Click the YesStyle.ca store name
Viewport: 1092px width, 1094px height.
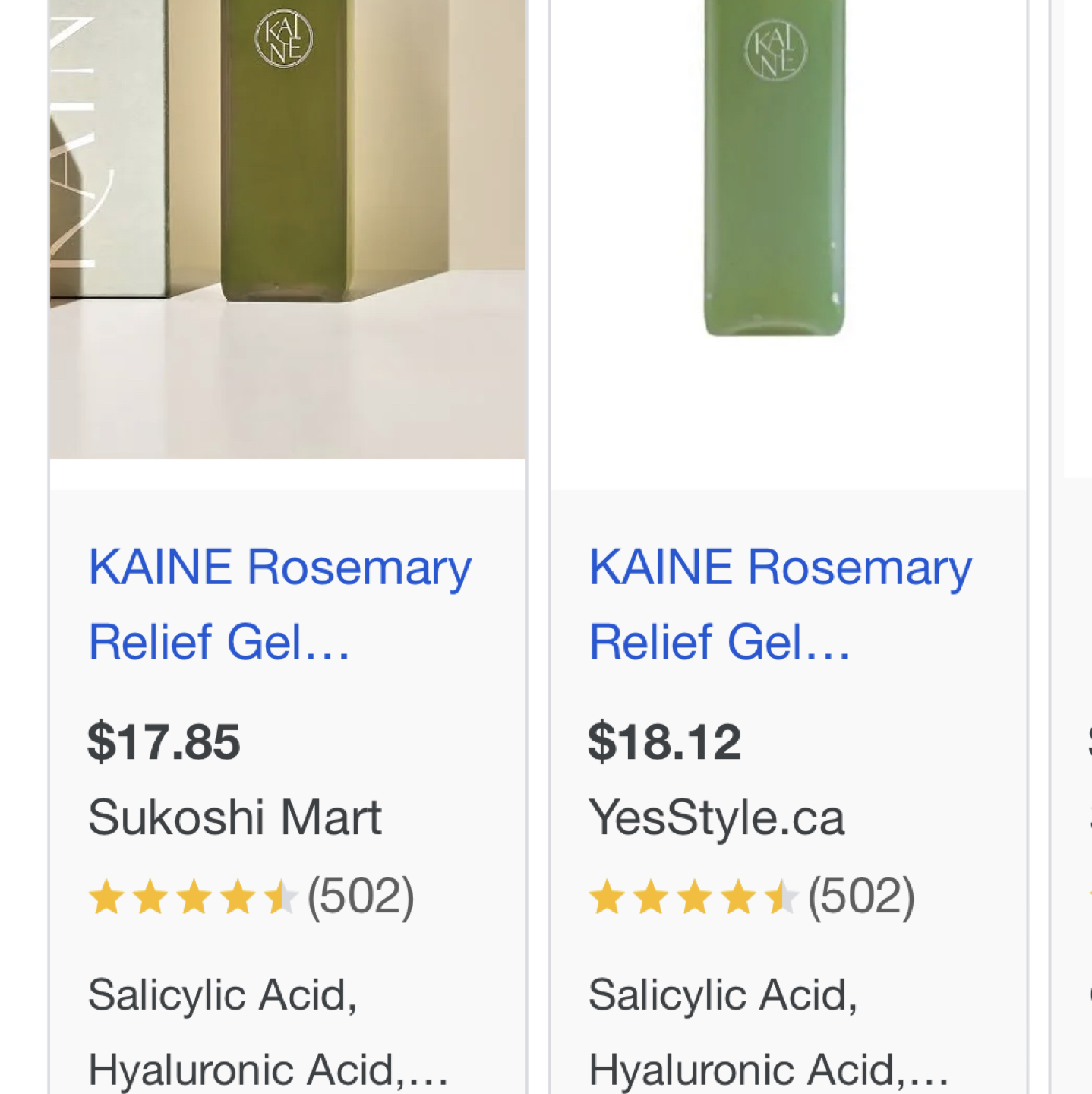[717, 818]
